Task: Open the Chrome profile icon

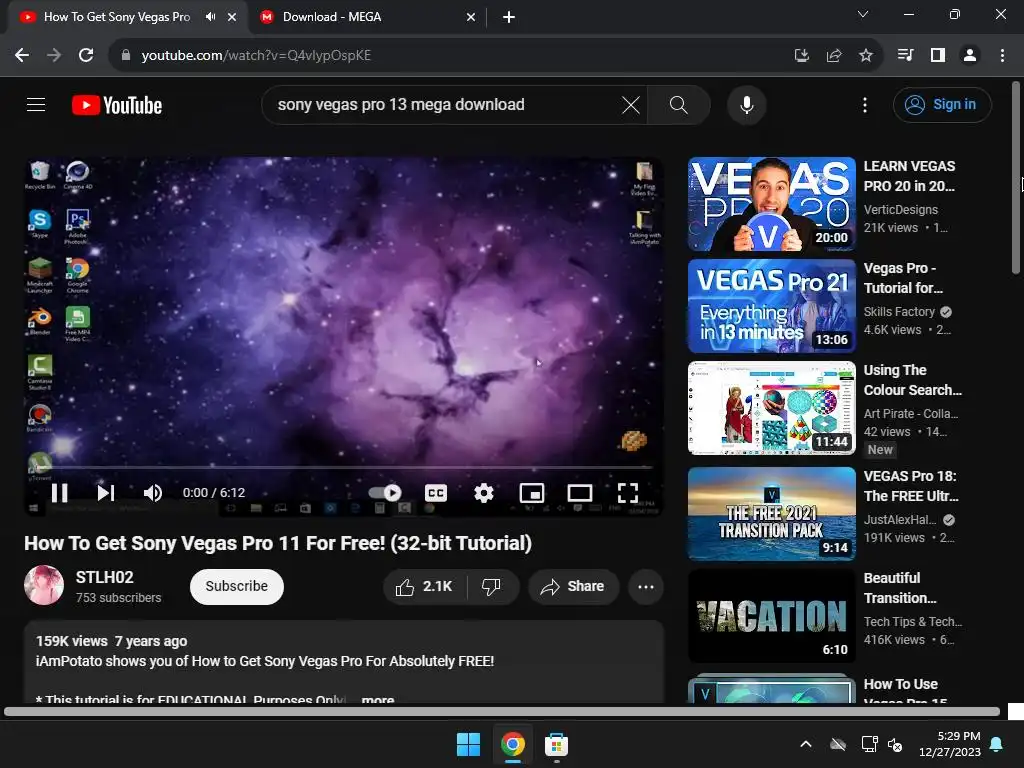Action: [970, 55]
